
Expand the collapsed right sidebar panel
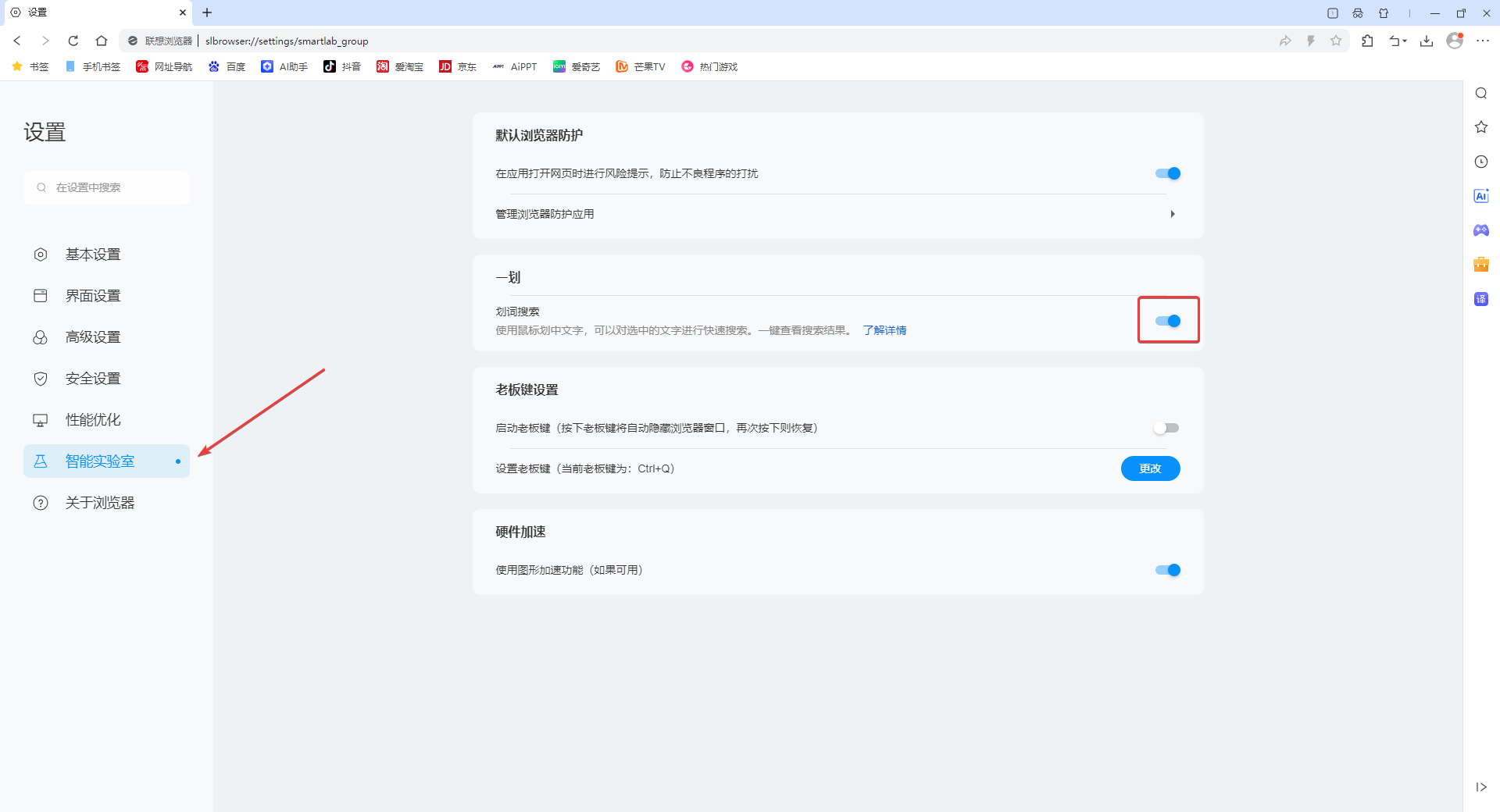1480,787
